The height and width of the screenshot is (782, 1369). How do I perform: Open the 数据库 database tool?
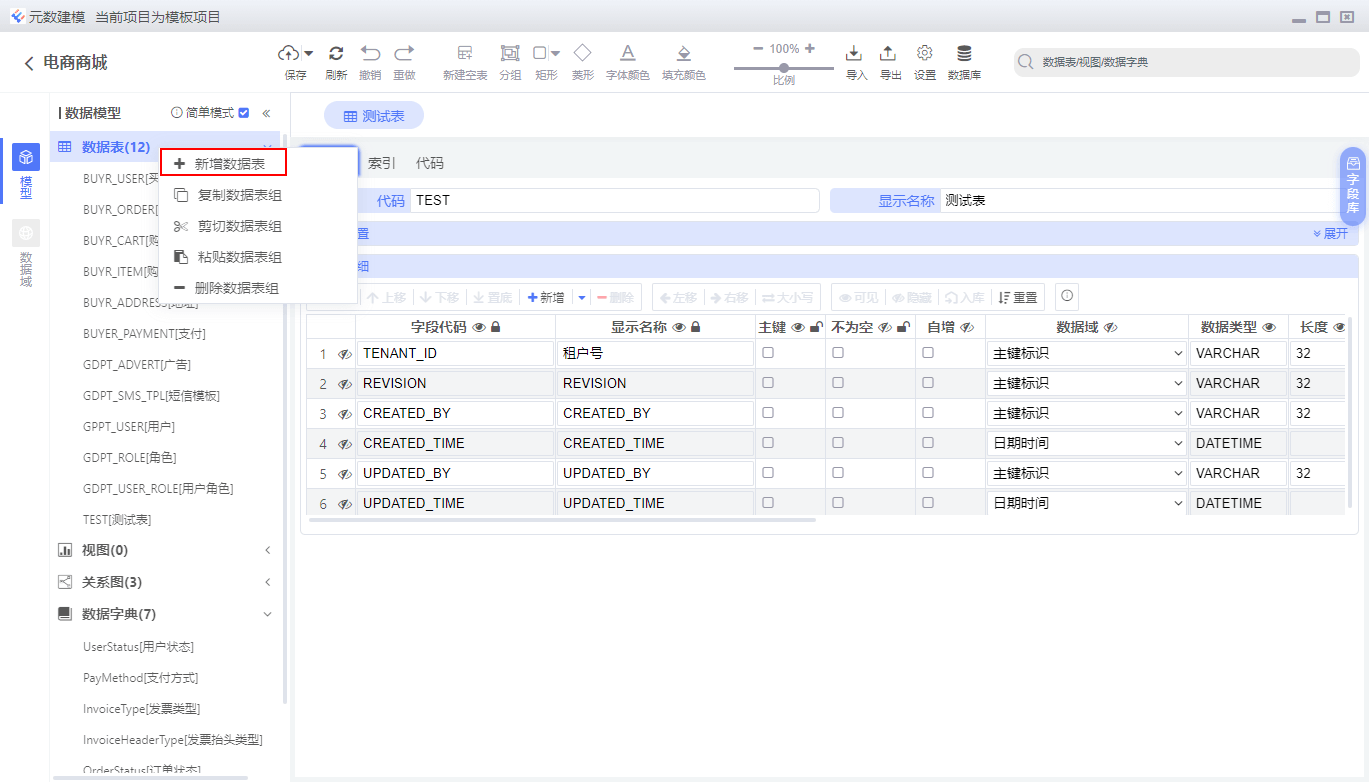pyautogui.click(x=964, y=53)
